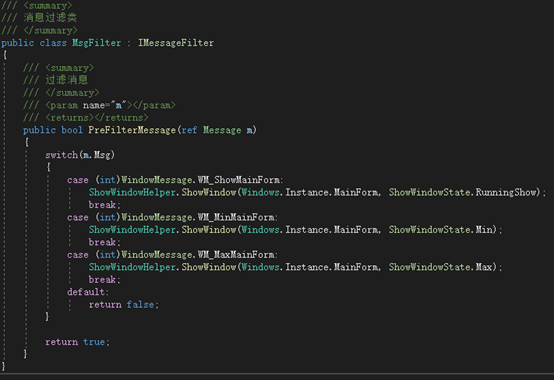Click m.Msg inside the switch parentheses
Image resolution: width=554 pixels, height=380 pixels.
pyautogui.click(x=97, y=155)
